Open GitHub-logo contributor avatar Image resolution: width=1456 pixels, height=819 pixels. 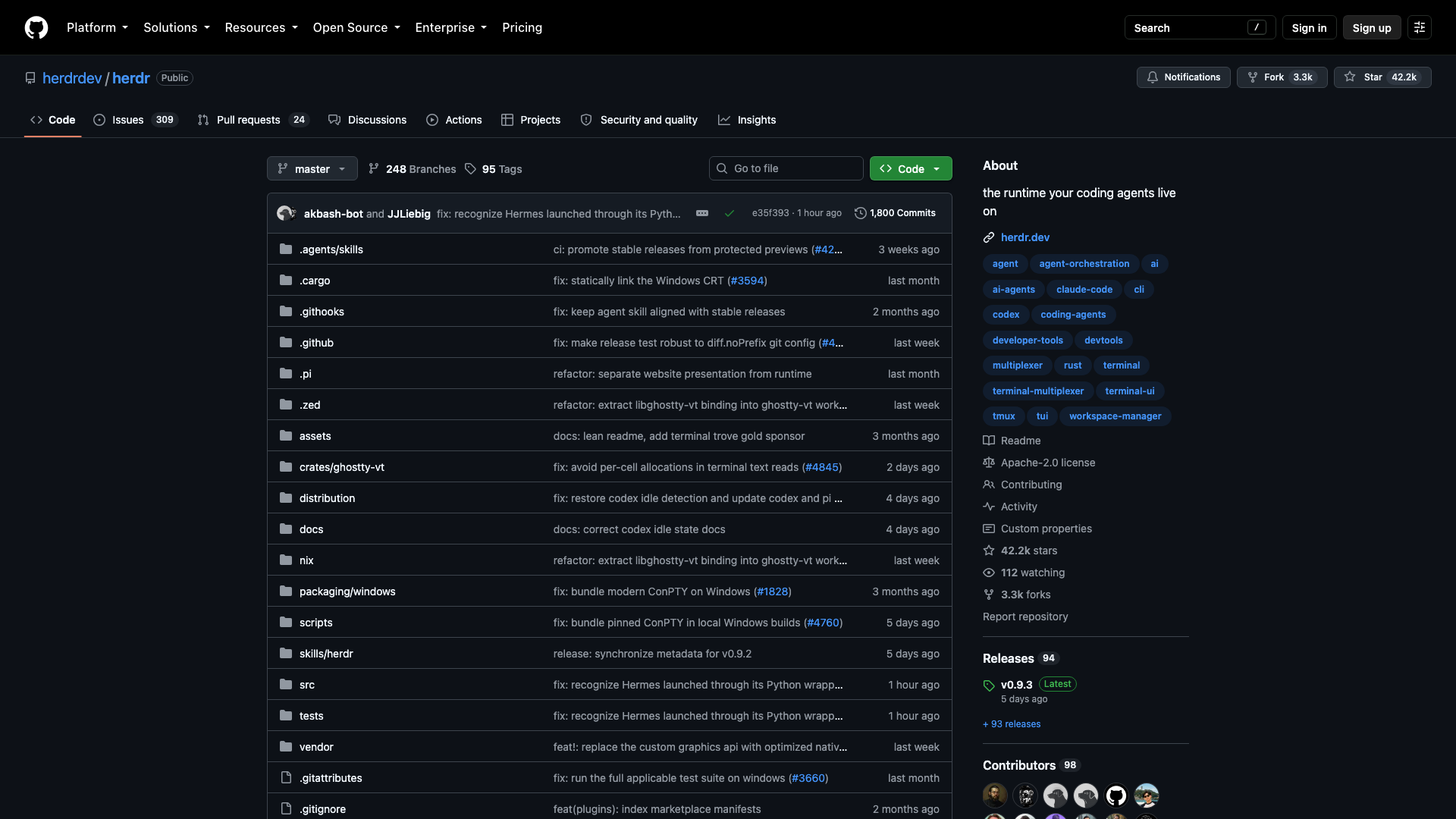point(1116,795)
